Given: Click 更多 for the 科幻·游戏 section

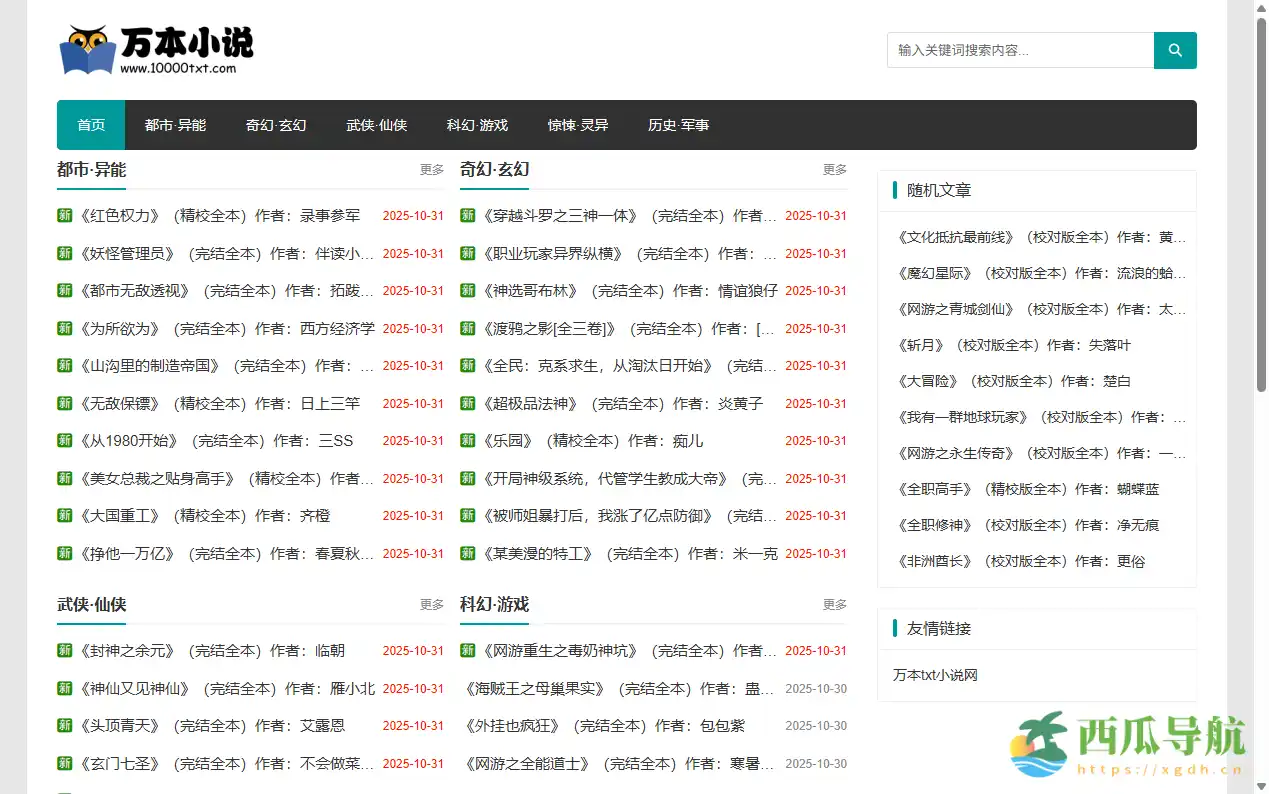Looking at the screenshot, I should 834,604.
